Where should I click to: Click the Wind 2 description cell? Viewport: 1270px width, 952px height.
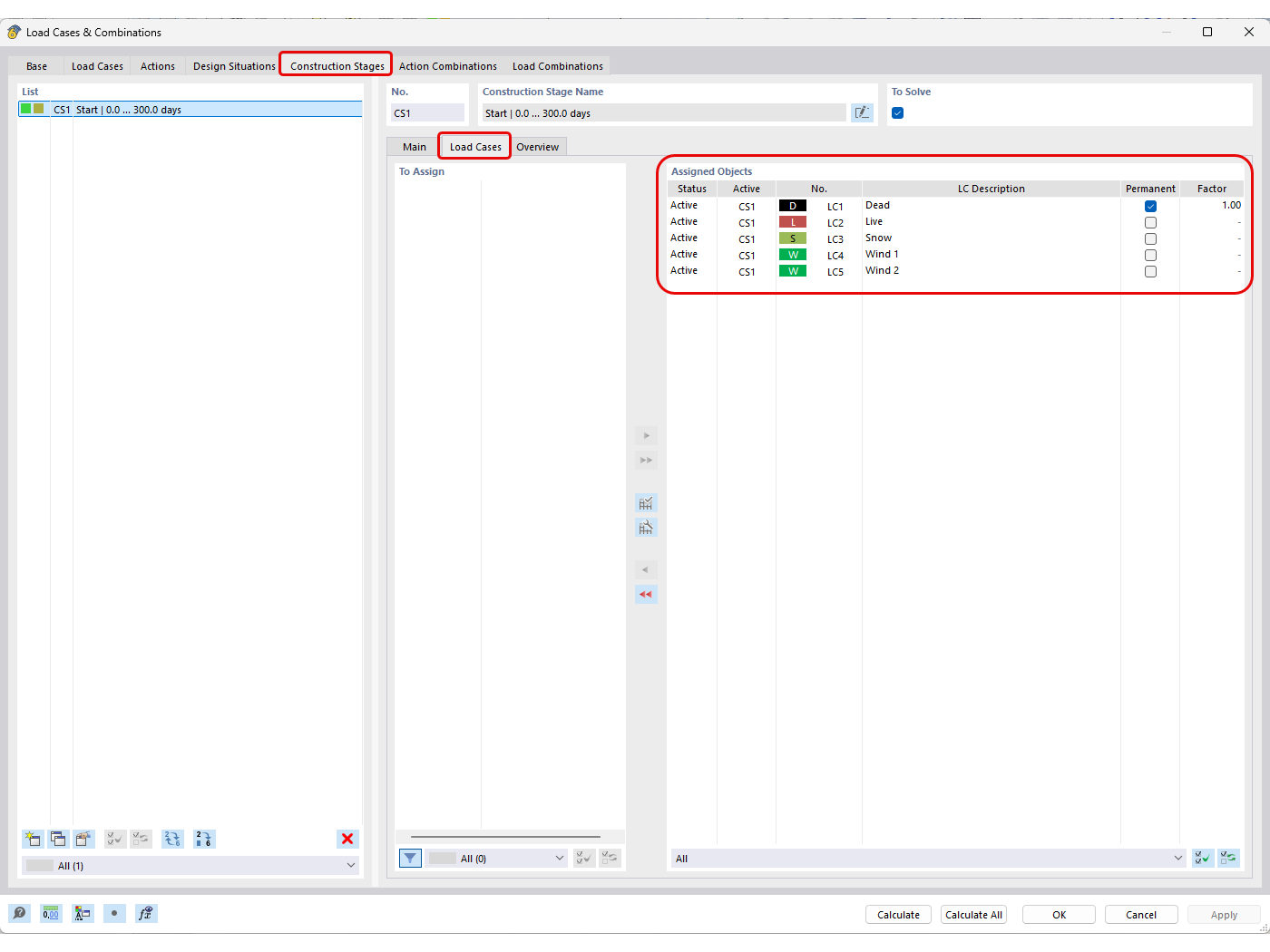992,271
